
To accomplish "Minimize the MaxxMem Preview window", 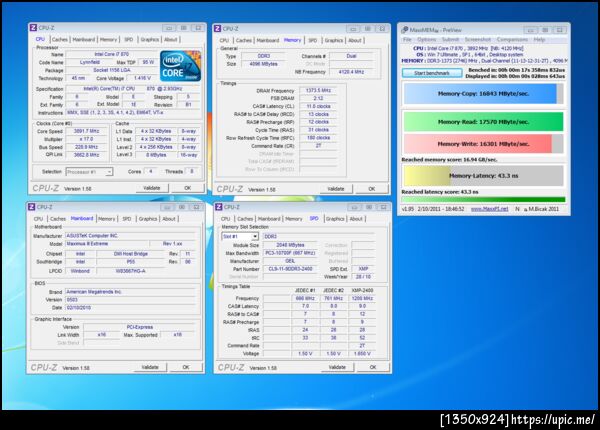I will pos(530,30).
